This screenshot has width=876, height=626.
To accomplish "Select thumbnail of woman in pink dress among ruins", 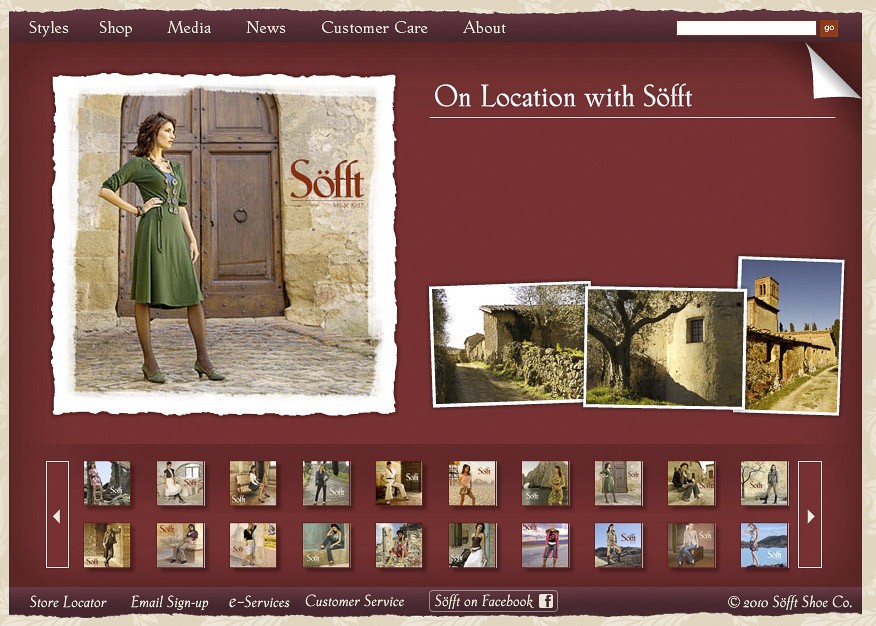I will point(107,483).
